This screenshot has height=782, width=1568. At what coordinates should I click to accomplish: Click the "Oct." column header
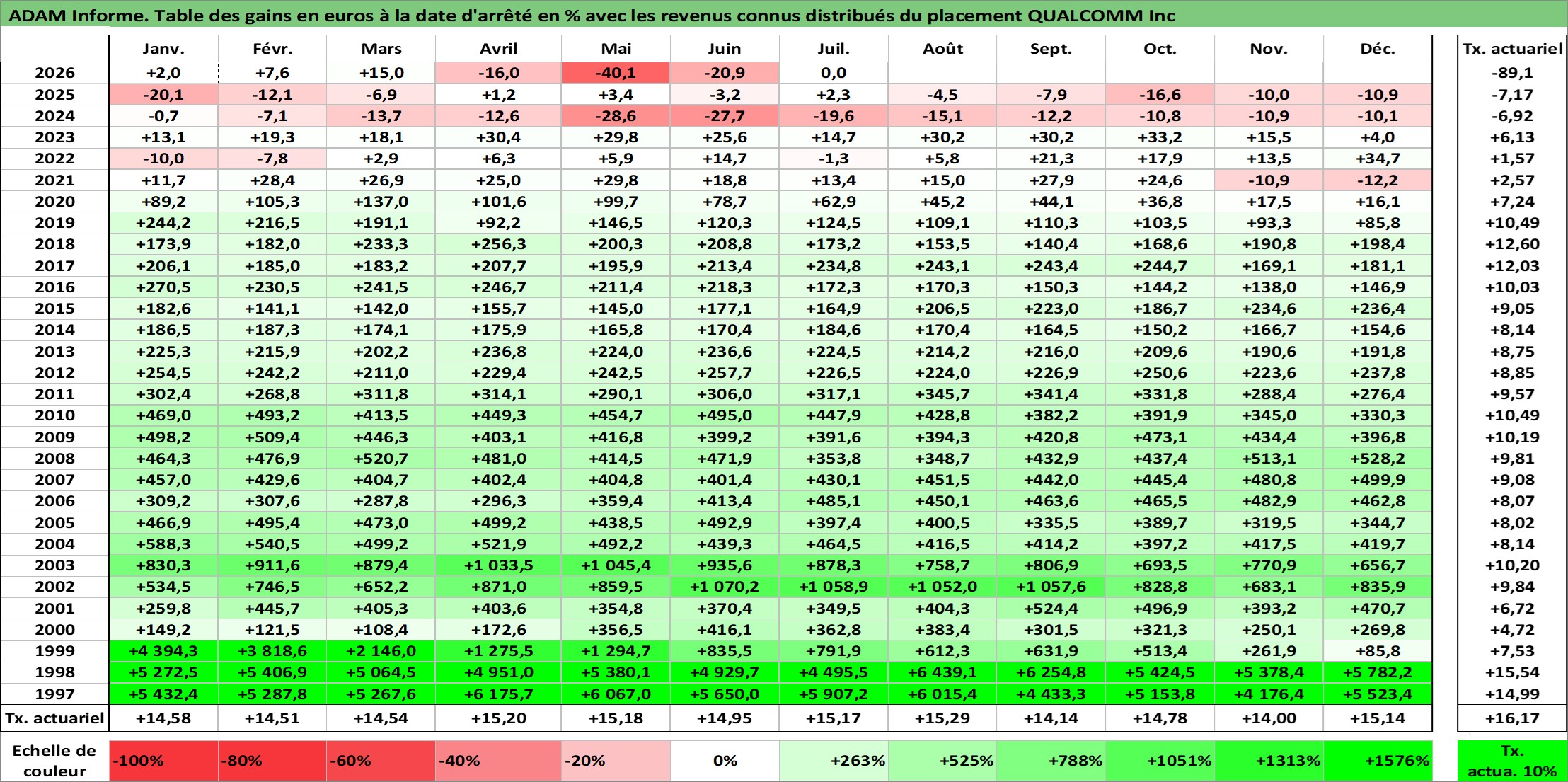coord(1160,49)
